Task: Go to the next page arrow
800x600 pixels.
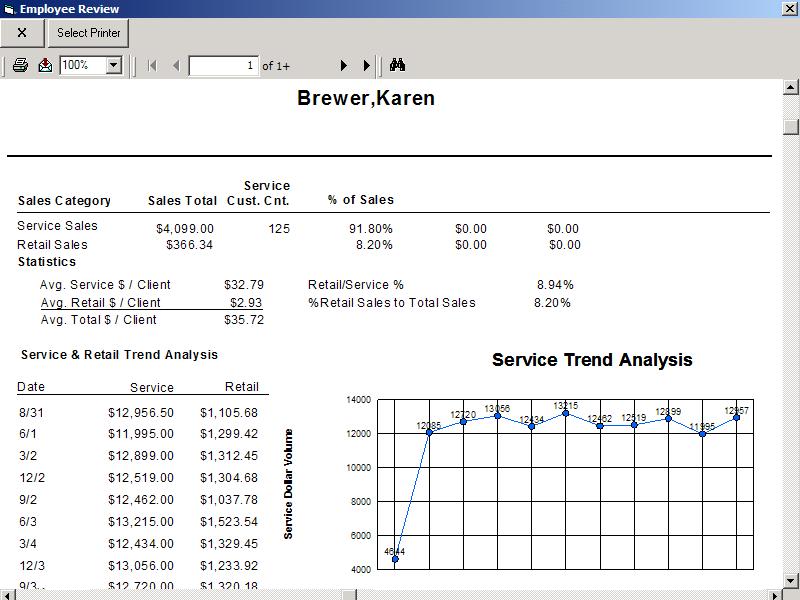Action: (343, 65)
